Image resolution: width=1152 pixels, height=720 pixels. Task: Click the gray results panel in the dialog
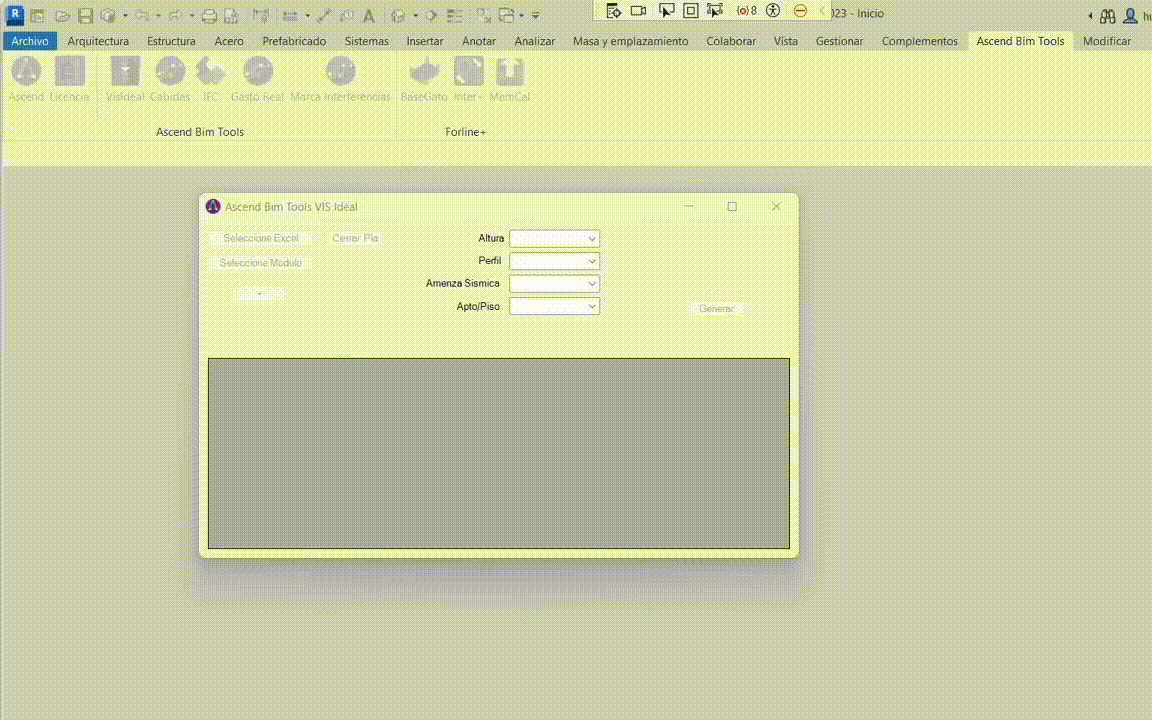(499, 453)
